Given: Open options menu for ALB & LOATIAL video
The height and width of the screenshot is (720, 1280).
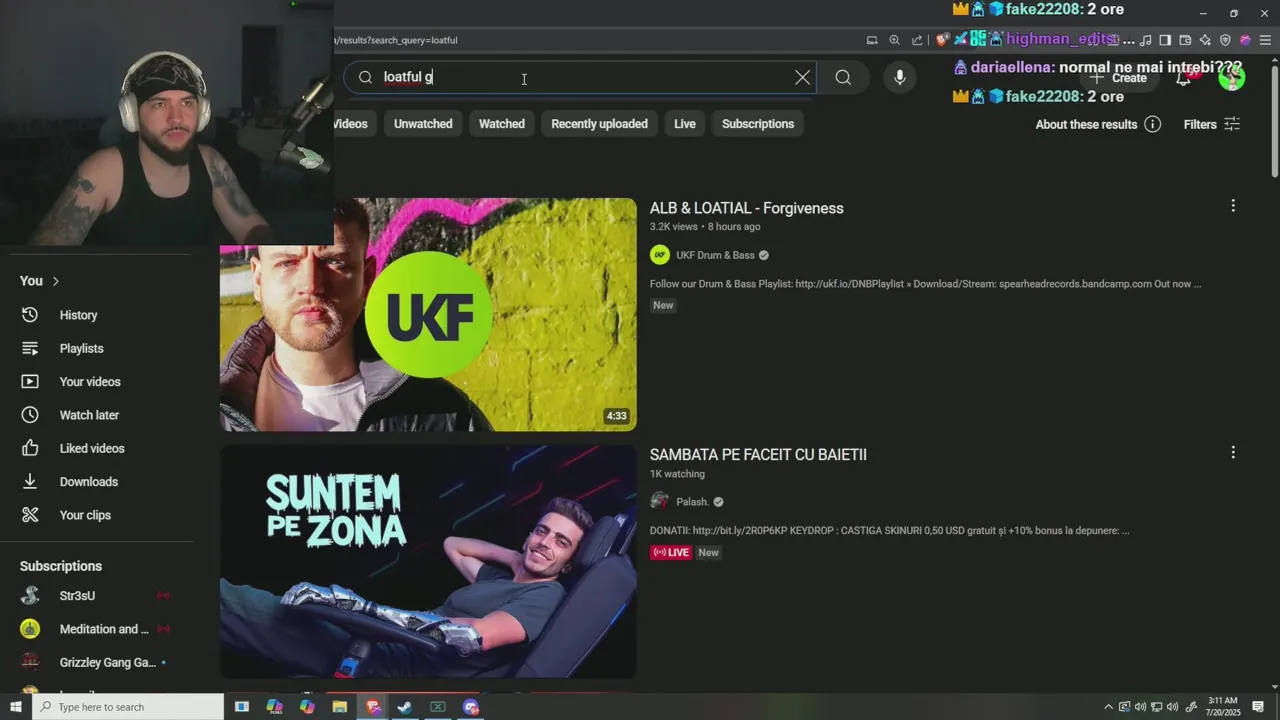Looking at the screenshot, I should 1233,206.
